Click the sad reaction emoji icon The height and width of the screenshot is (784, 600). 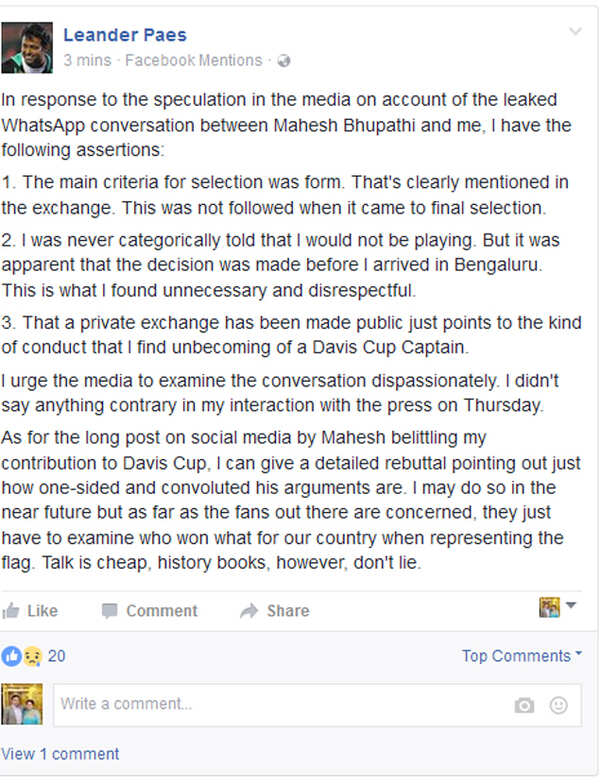pyautogui.click(x=32, y=656)
